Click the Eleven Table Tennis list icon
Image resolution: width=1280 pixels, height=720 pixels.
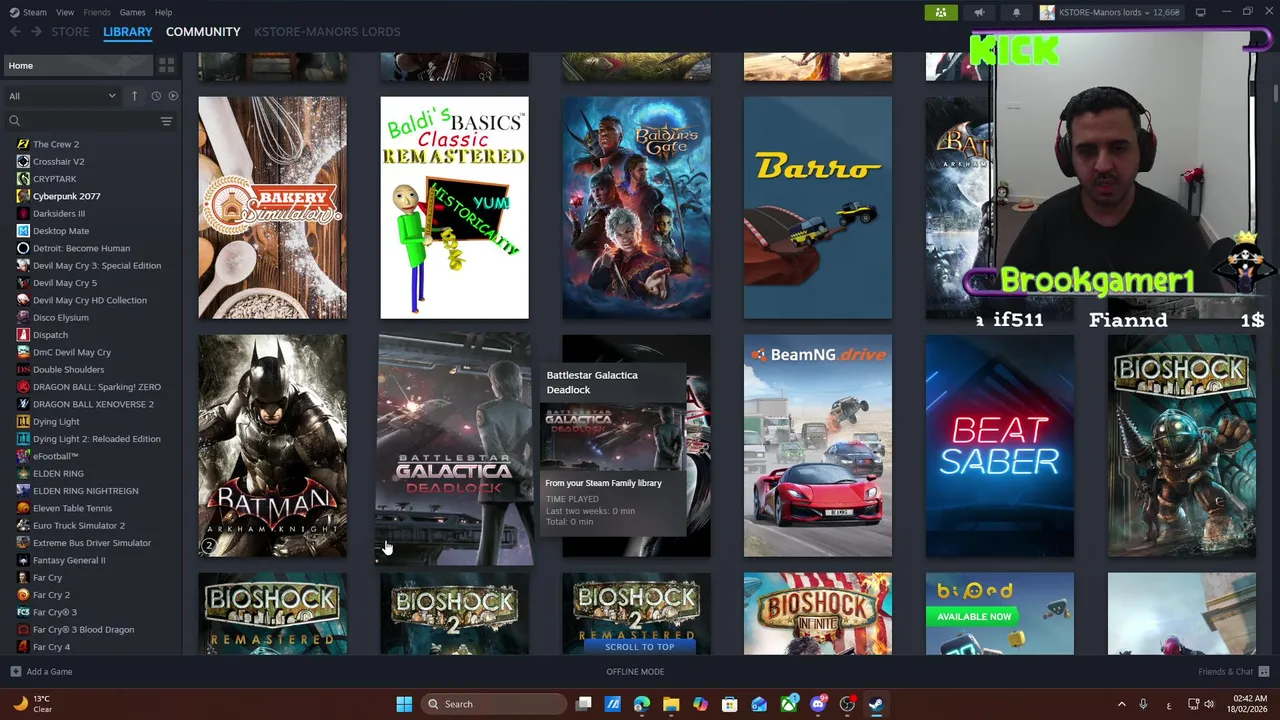pyautogui.click(x=23, y=508)
